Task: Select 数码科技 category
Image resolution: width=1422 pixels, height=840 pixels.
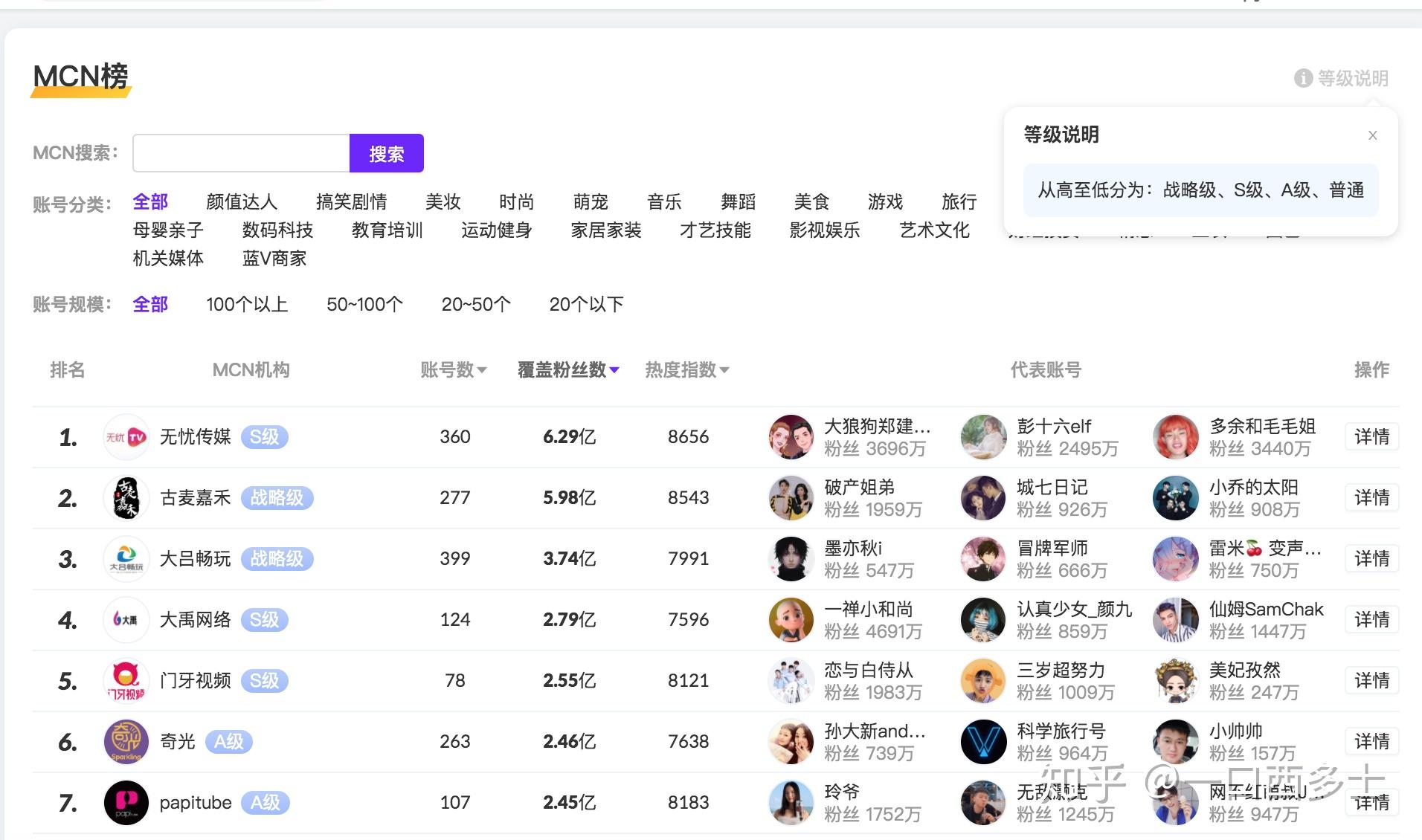Action: click(x=277, y=230)
